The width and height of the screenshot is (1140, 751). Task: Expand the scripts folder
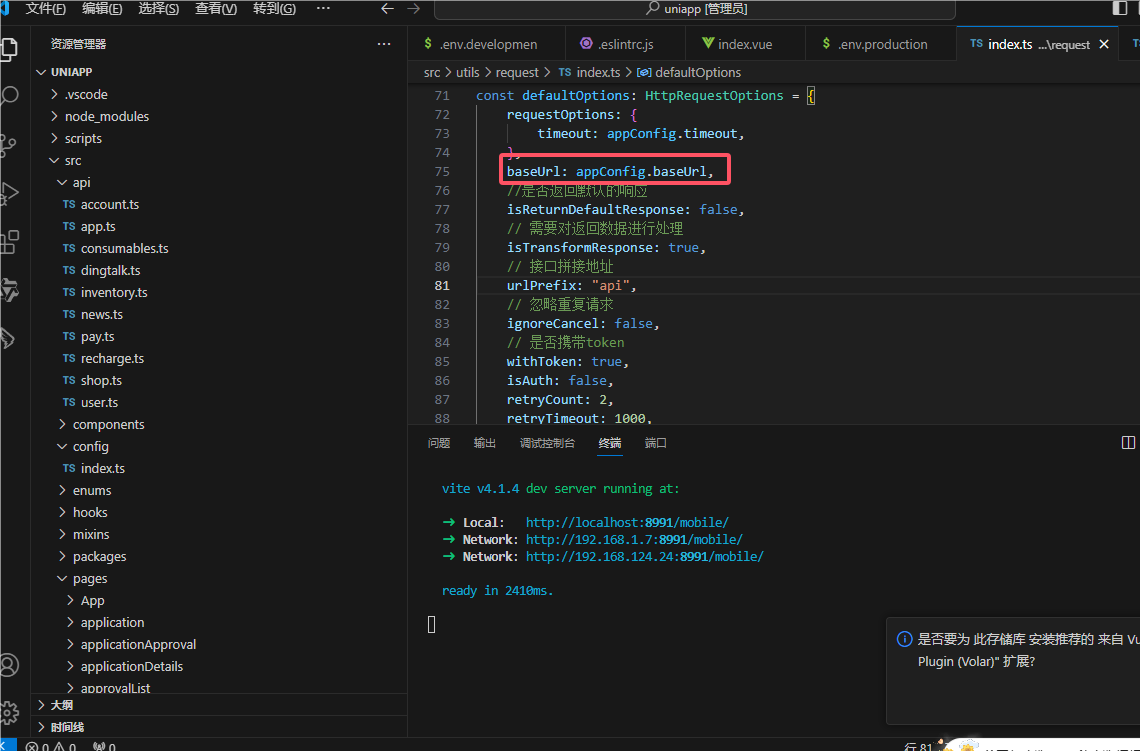click(55, 138)
